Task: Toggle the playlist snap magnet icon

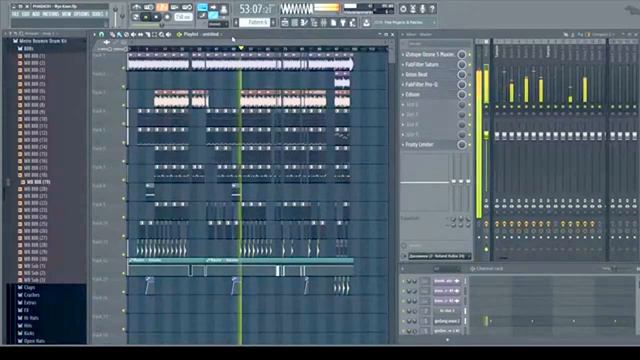Action: click(102, 34)
